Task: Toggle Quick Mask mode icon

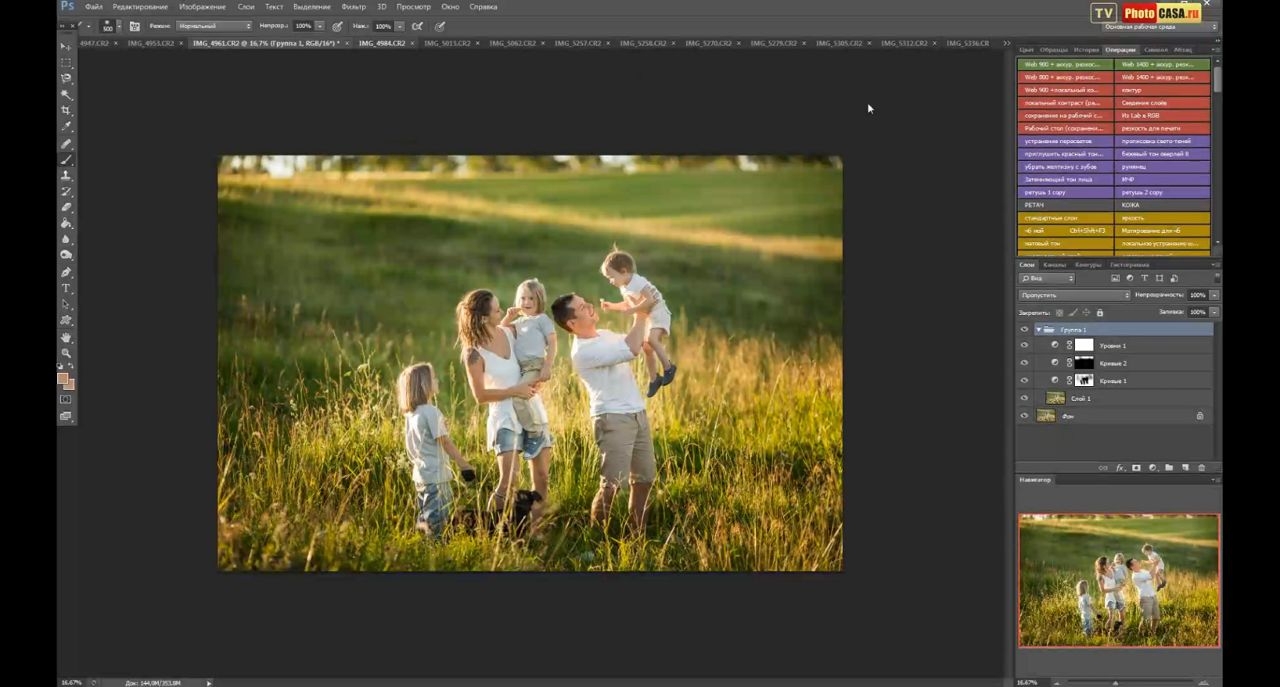Action: (66, 399)
